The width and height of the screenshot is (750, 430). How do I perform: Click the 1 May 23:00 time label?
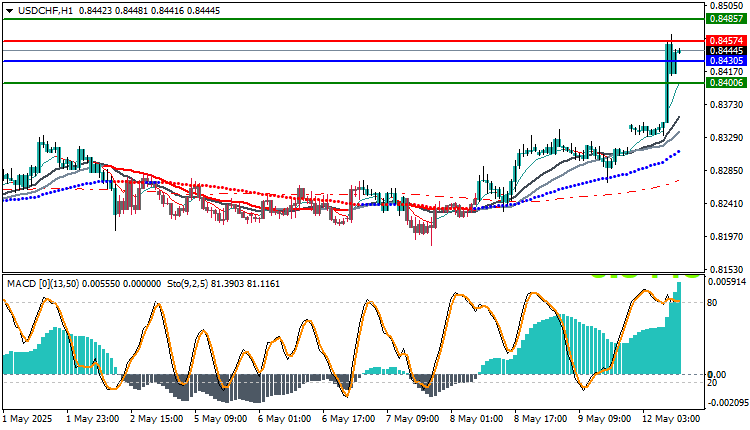coord(92,419)
